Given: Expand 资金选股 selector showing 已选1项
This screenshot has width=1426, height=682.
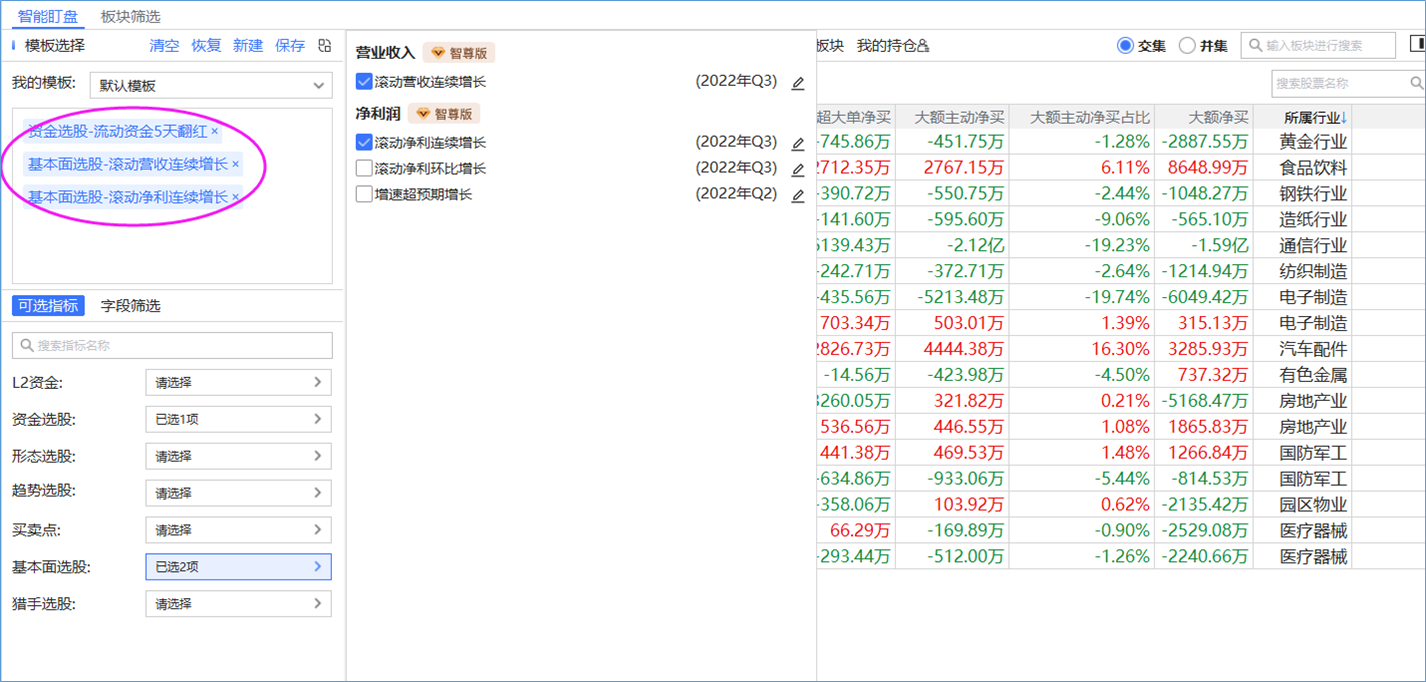Looking at the screenshot, I should pos(238,419).
